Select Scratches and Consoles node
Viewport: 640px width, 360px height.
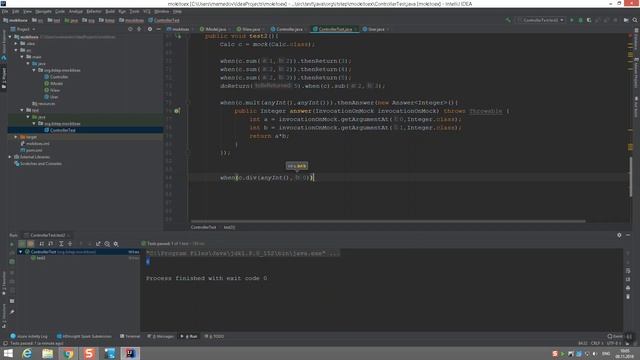point(38,164)
